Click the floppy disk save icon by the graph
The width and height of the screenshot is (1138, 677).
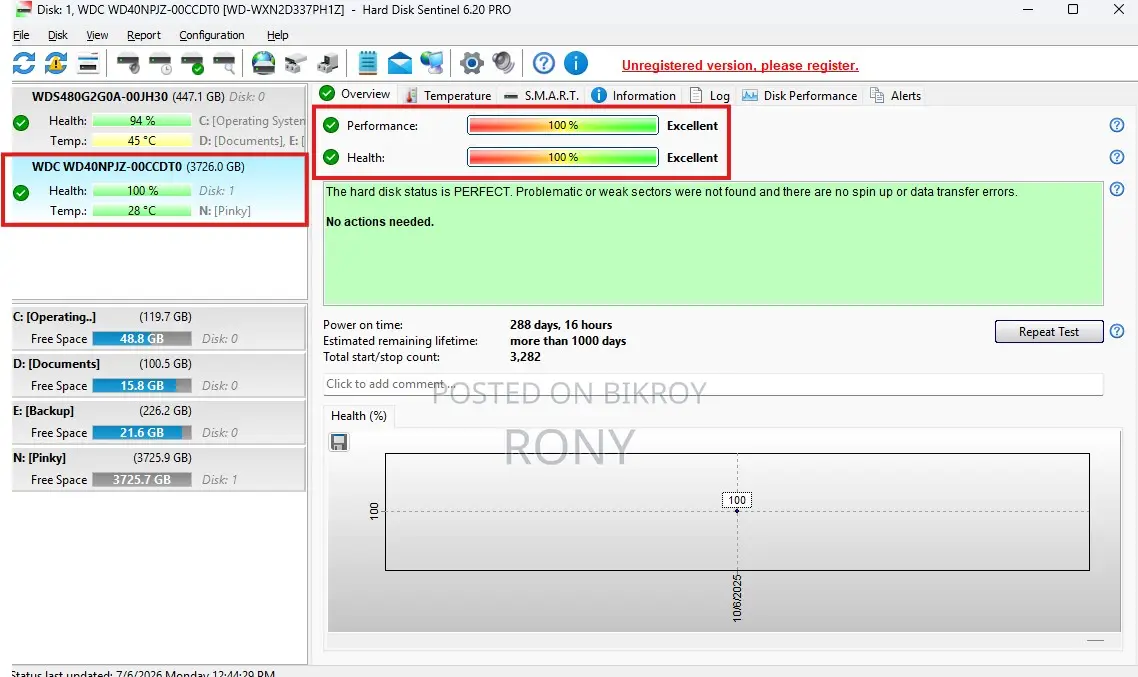coord(339,442)
